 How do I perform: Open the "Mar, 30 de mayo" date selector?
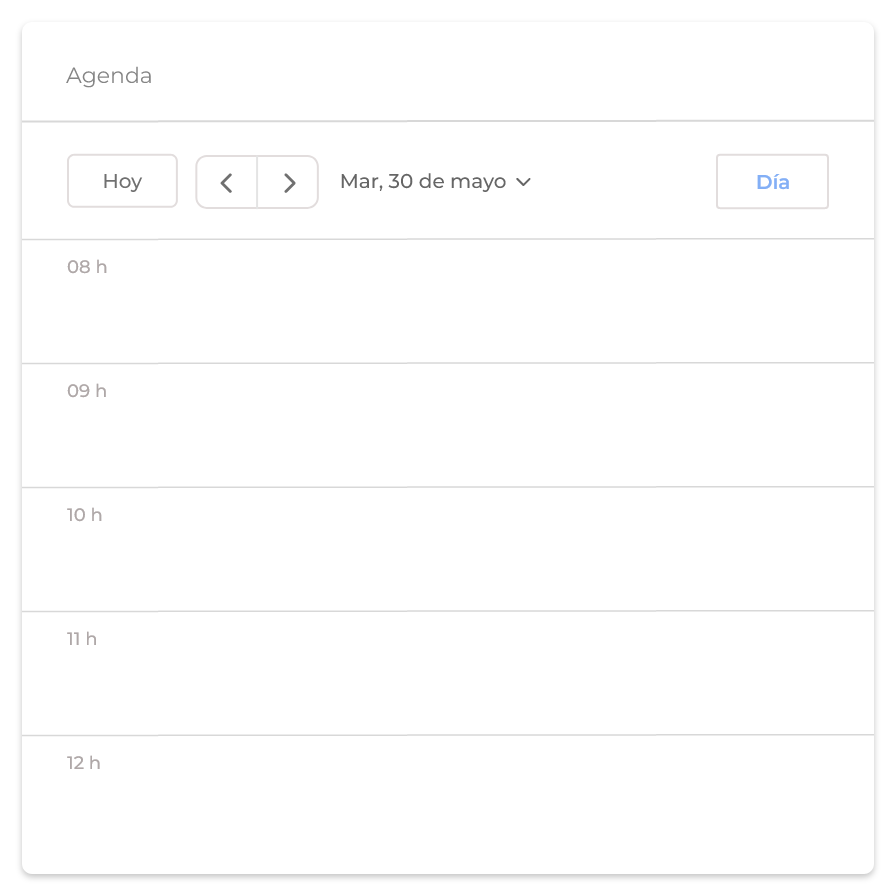pyautogui.click(x=423, y=182)
